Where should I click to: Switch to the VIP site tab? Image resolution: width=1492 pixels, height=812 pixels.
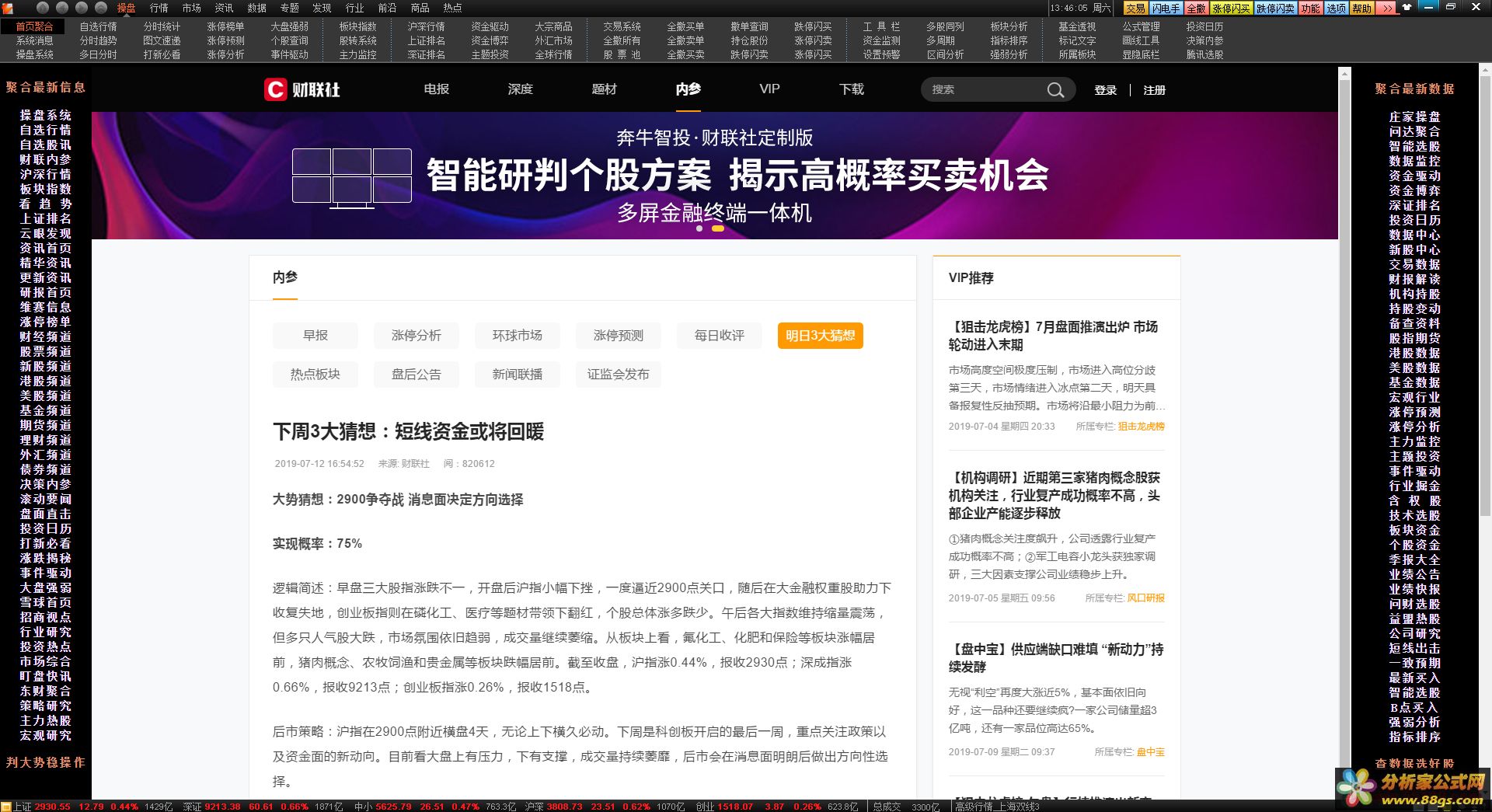pos(769,89)
